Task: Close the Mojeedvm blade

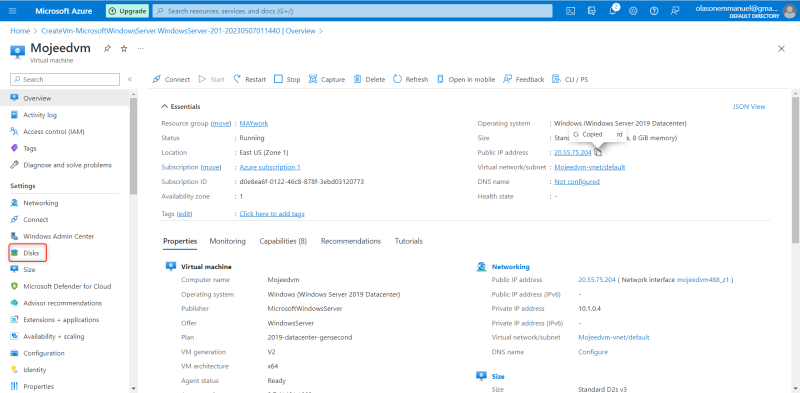Action: (x=781, y=48)
